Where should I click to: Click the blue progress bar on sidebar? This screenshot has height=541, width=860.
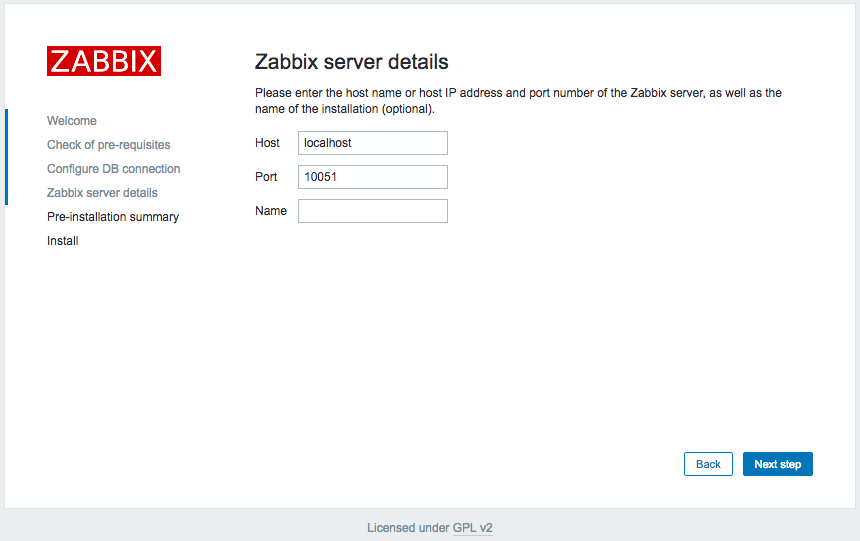pyautogui.click(x=7, y=157)
